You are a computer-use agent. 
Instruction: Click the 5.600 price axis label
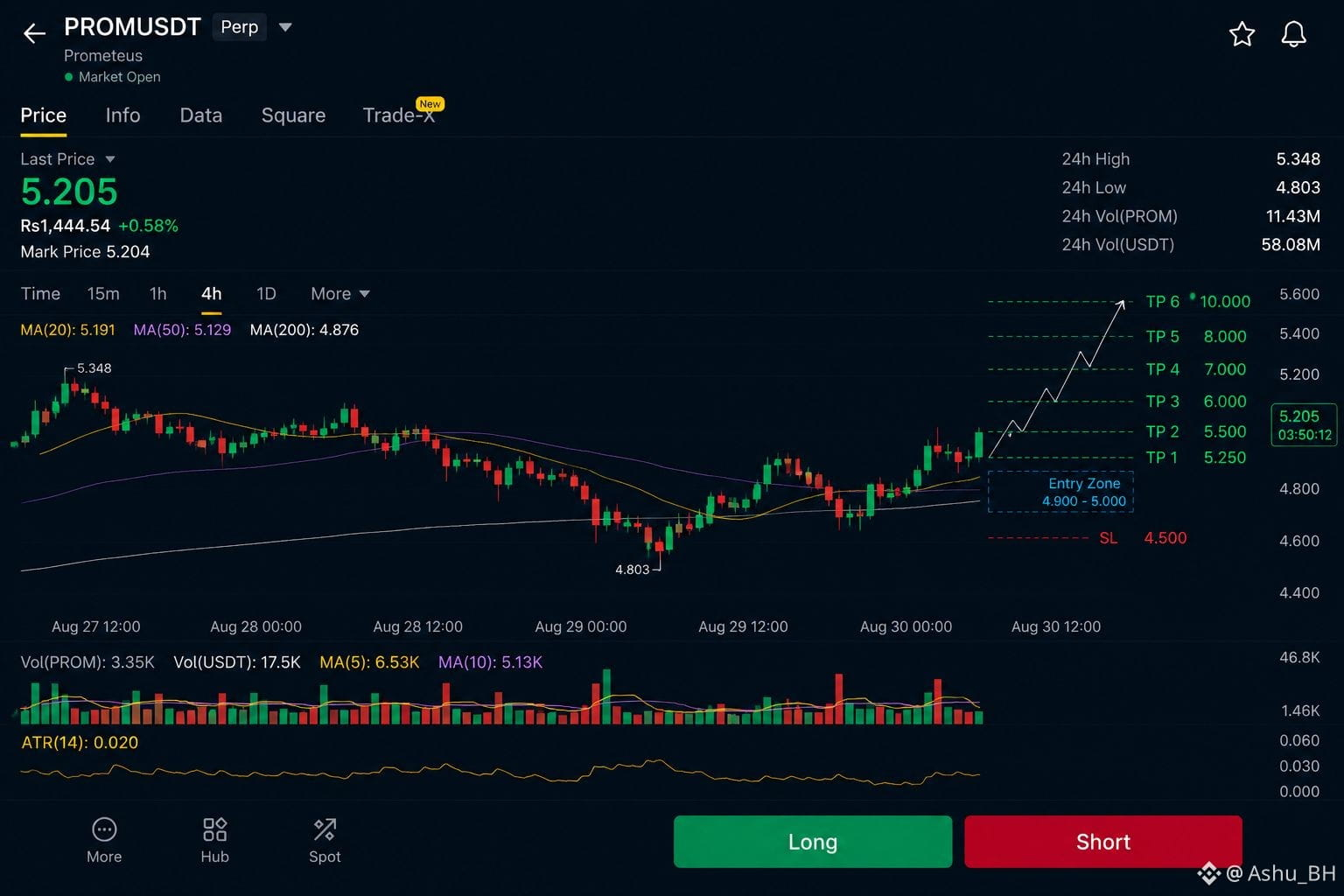[1299, 294]
